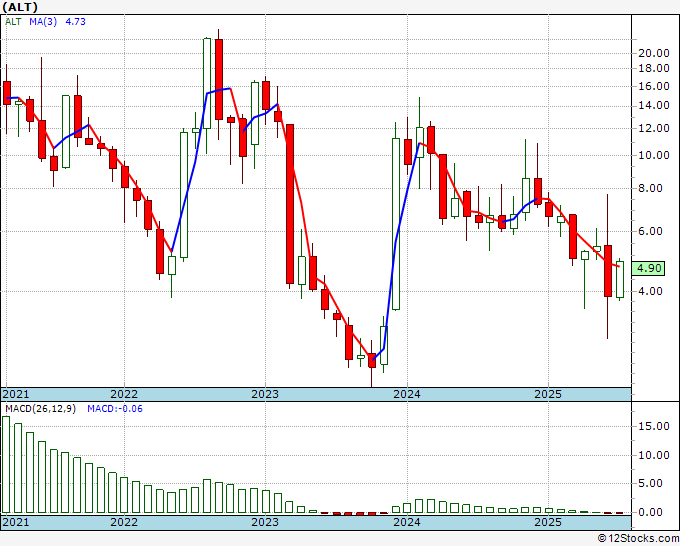This screenshot has width=680, height=546.
Task: Click 2022 on the price chart timeline
Action: (x=124, y=394)
